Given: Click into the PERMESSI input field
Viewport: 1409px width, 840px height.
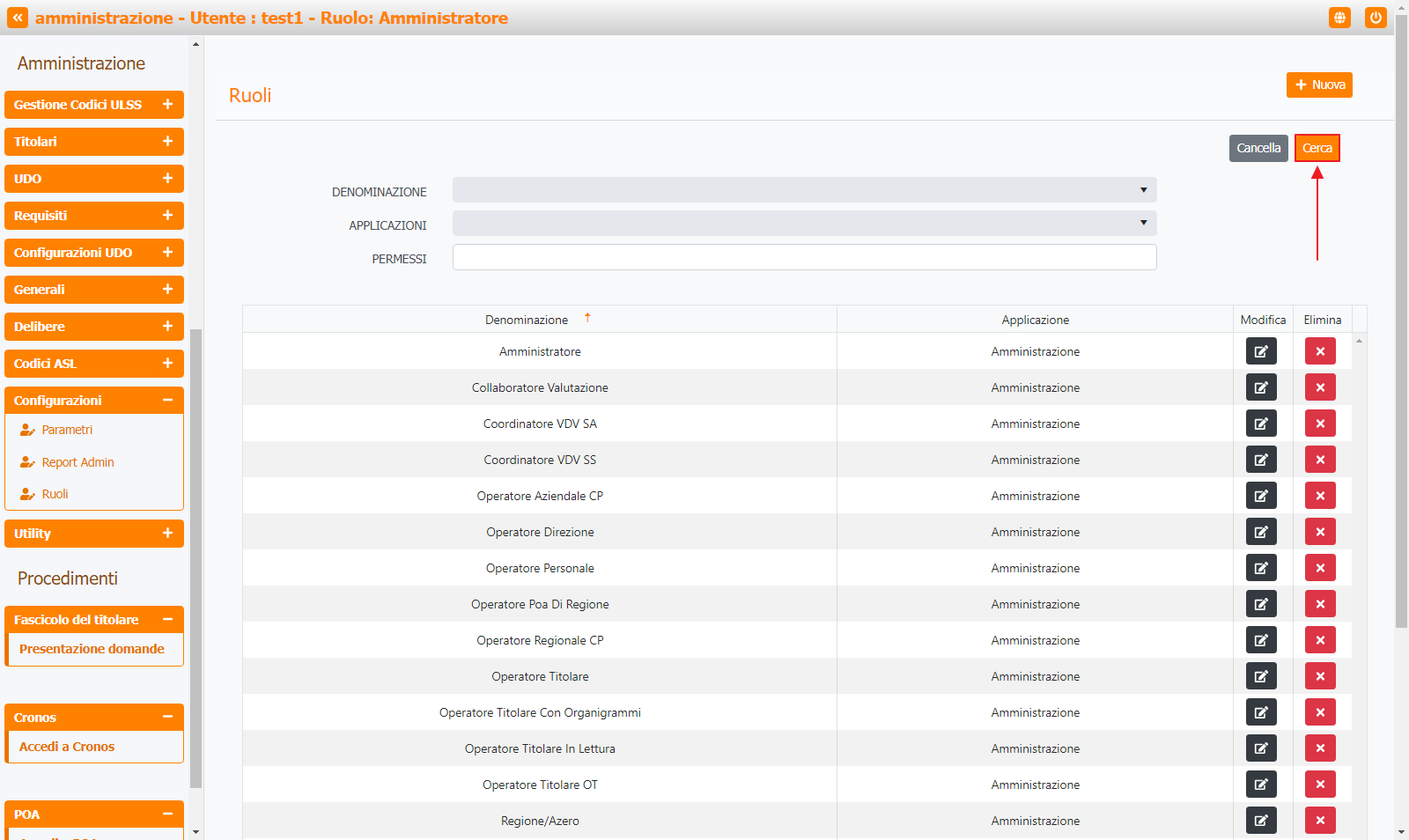Looking at the screenshot, I should pyautogui.click(x=804, y=257).
